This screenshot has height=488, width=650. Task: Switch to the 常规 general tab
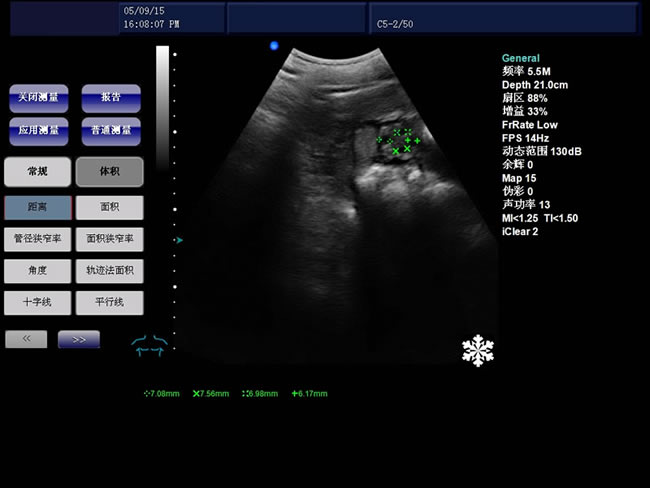coord(38,172)
